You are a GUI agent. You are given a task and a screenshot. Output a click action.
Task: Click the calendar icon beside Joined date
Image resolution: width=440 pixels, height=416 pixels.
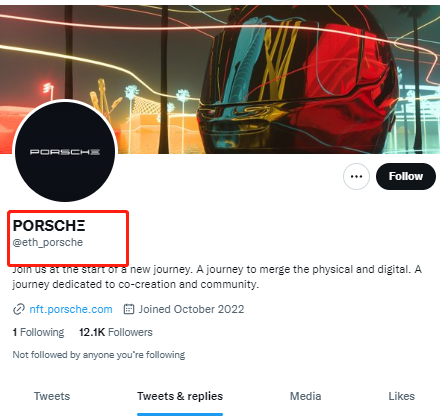[x=129, y=309]
